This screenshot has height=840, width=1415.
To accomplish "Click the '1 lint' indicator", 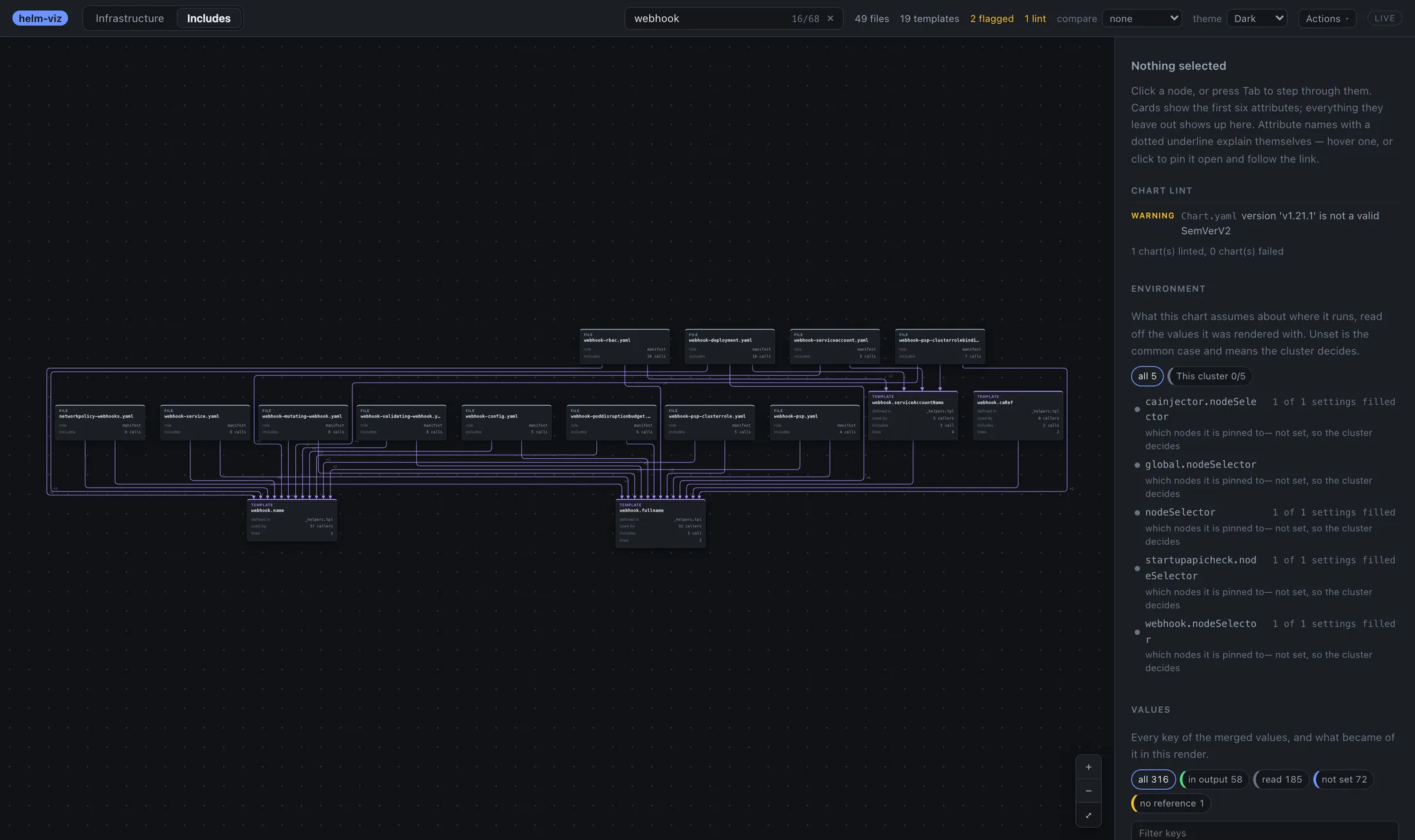I will coord(1035,19).
